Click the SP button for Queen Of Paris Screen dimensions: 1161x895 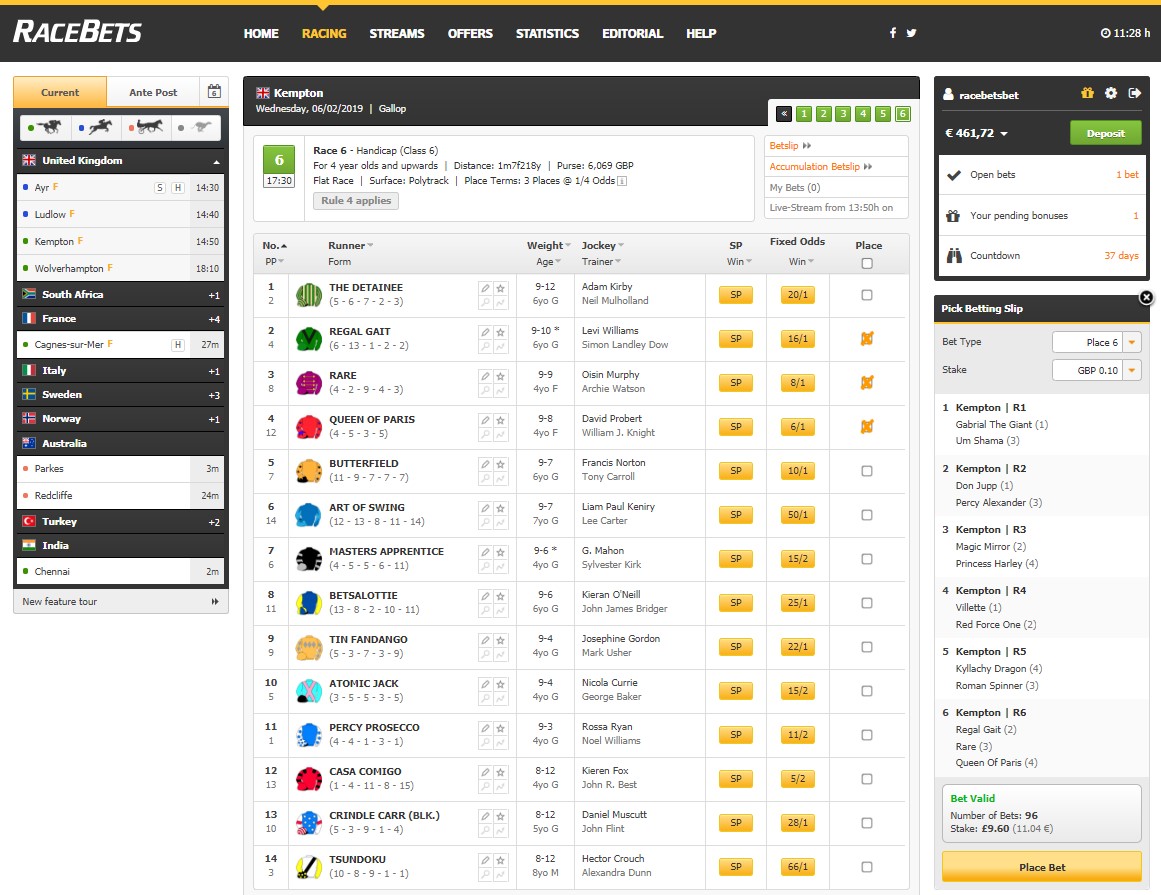click(736, 426)
